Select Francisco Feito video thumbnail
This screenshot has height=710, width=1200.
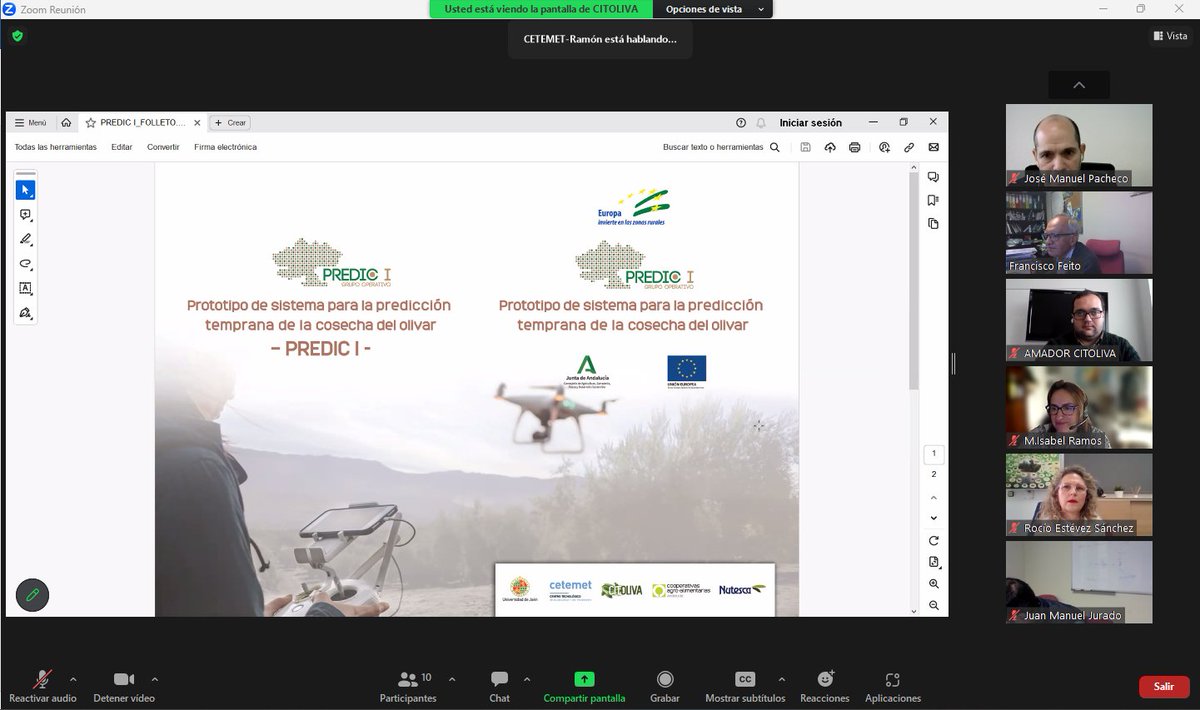point(1079,233)
